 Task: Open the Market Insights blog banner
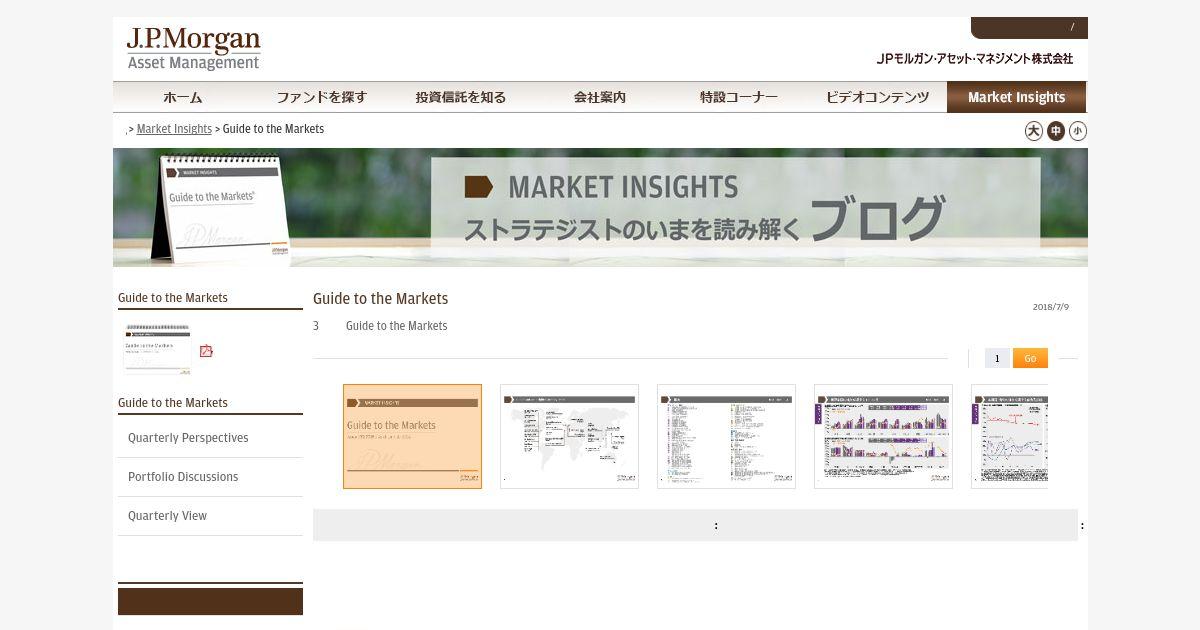[x=600, y=207]
